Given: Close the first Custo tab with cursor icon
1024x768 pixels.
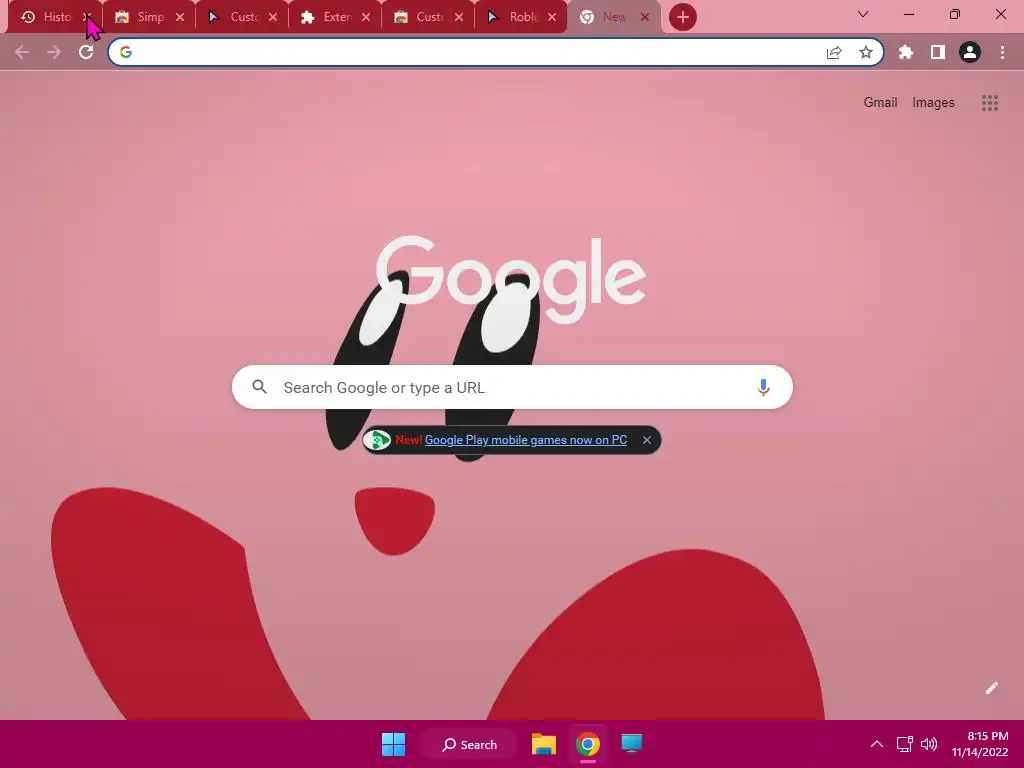Looking at the screenshot, I should coord(273,17).
